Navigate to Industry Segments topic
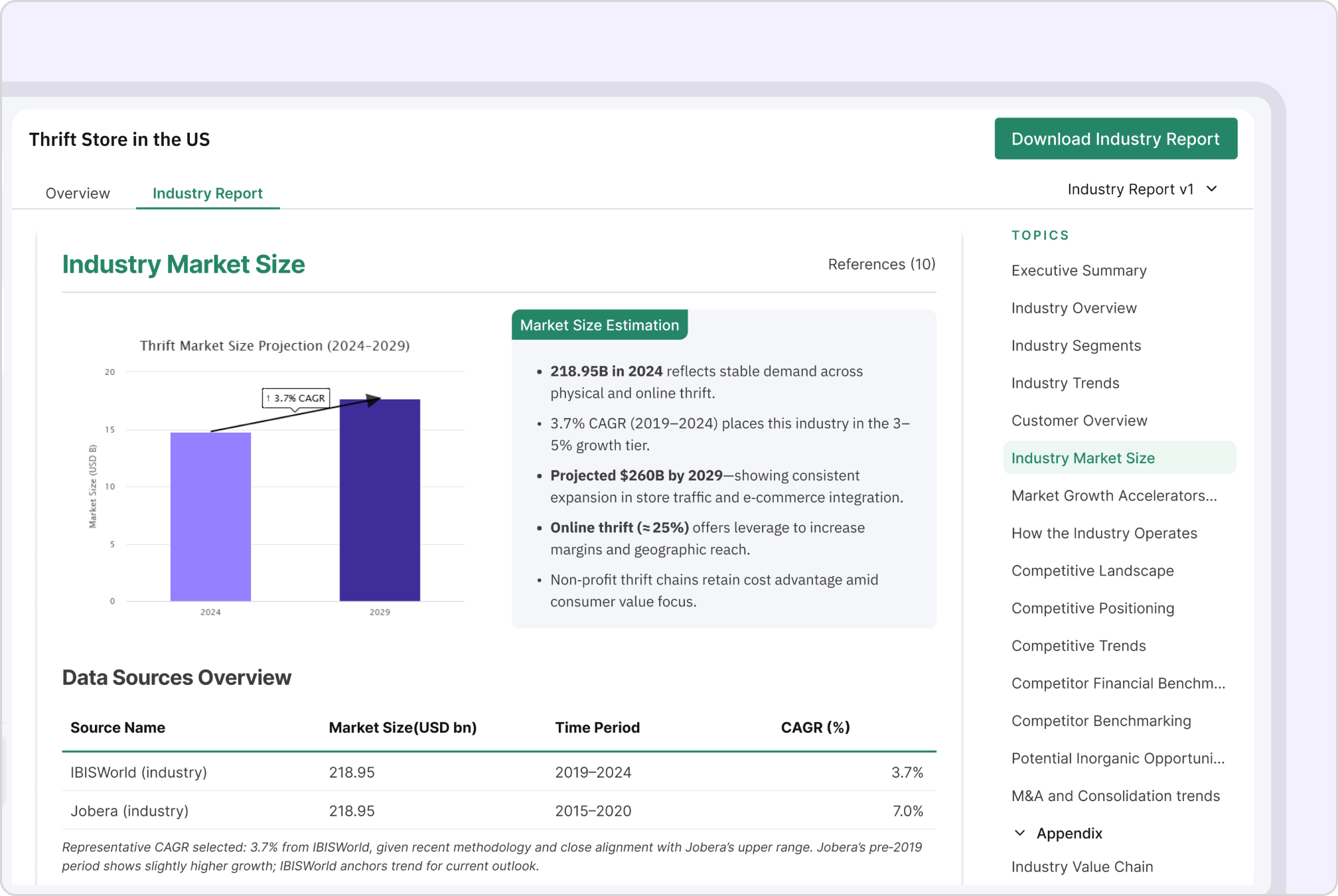This screenshot has width=1338, height=896. point(1076,346)
